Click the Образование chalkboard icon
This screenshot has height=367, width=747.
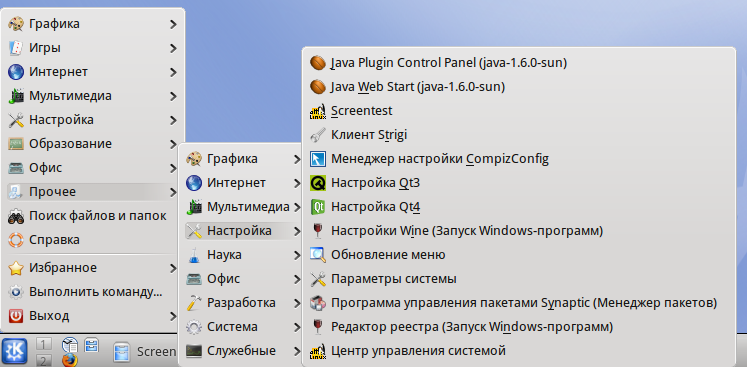click(16, 144)
